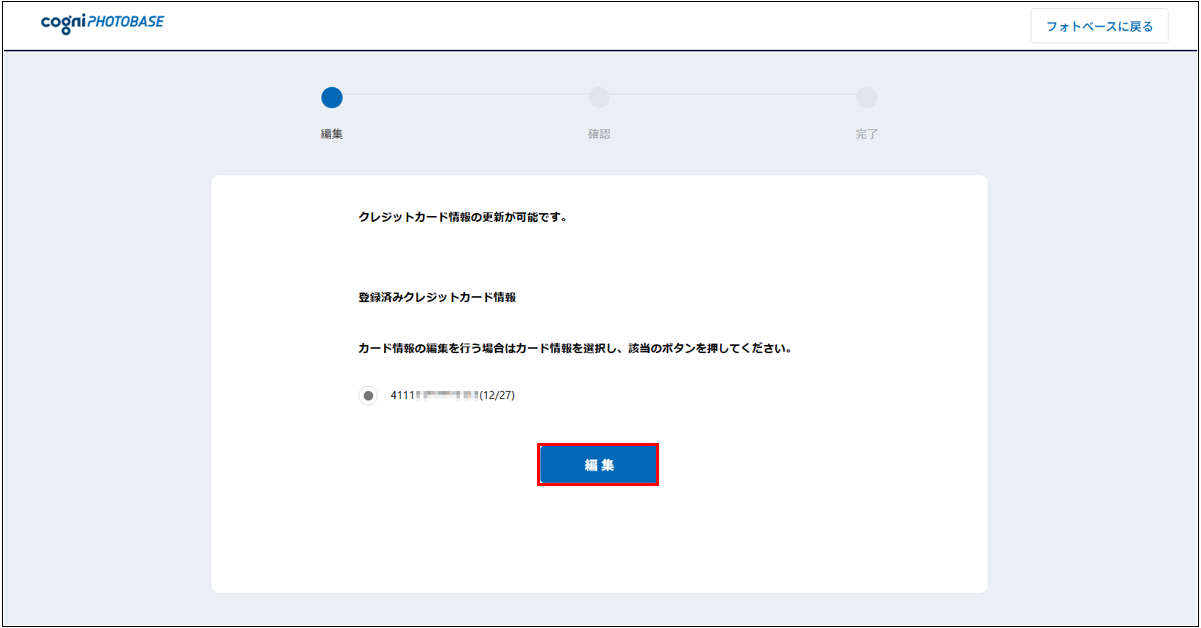The width and height of the screenshot is (1201, 628).
Task: Click the 登録済みクレジットカード情報 heading
Action: coord(437,298)
